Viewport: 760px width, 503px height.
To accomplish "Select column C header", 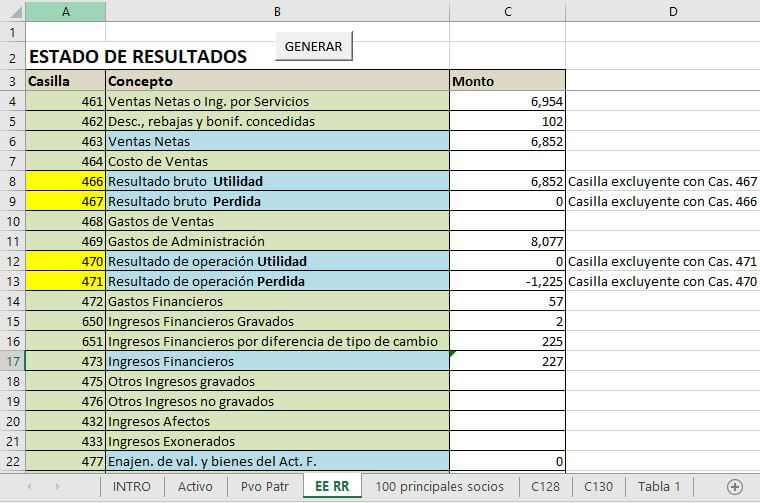I will tap(507, 12).
